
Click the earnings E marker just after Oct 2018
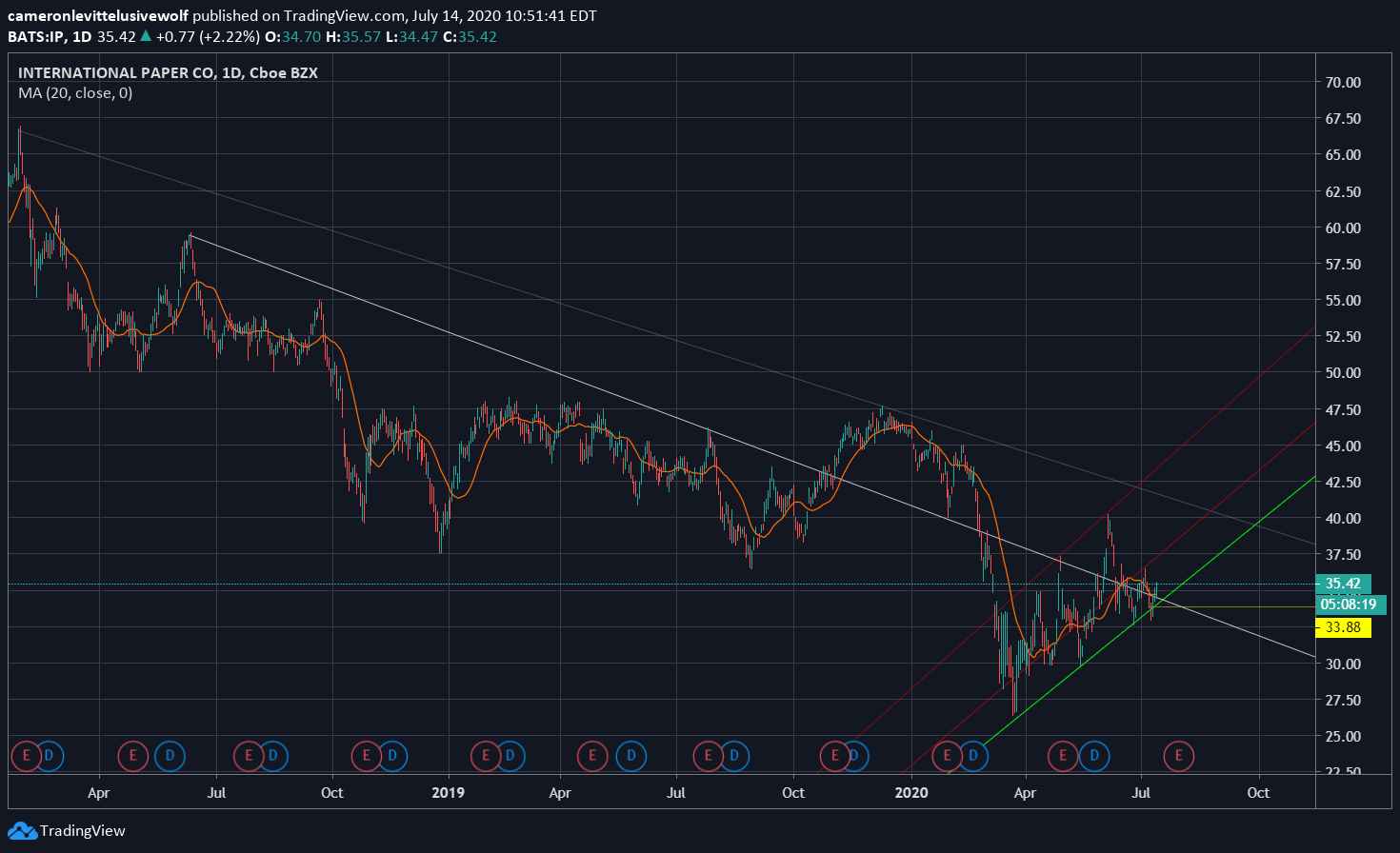point(366,757)
